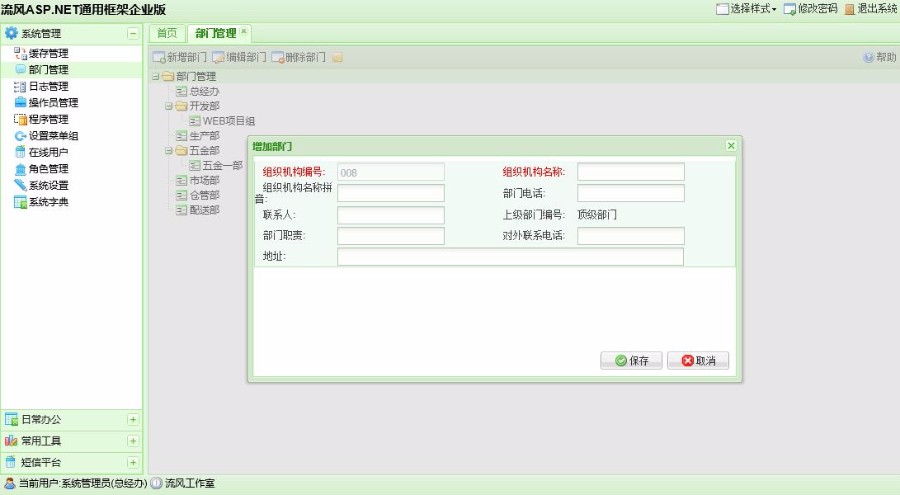This screenshot has height=495, width=900.
Task: Open 角色管理 in the sidebar
Action: 49,169
